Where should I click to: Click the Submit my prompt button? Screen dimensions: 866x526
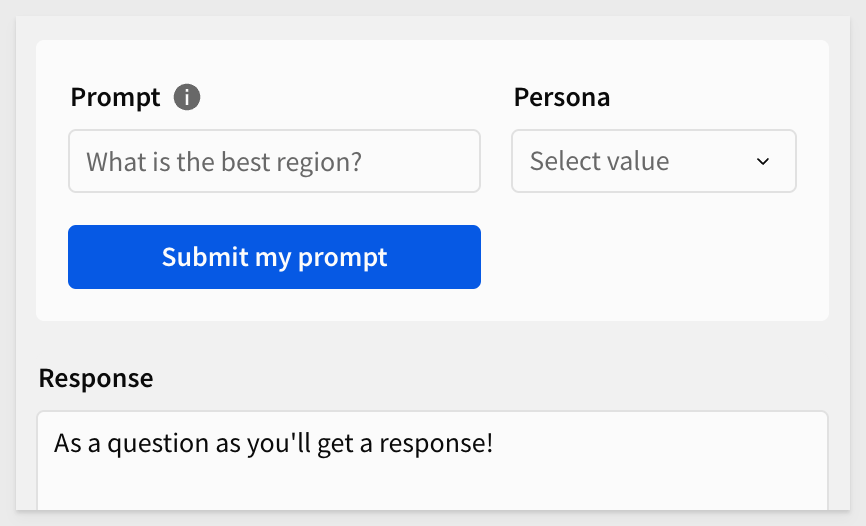click(274, 257)
